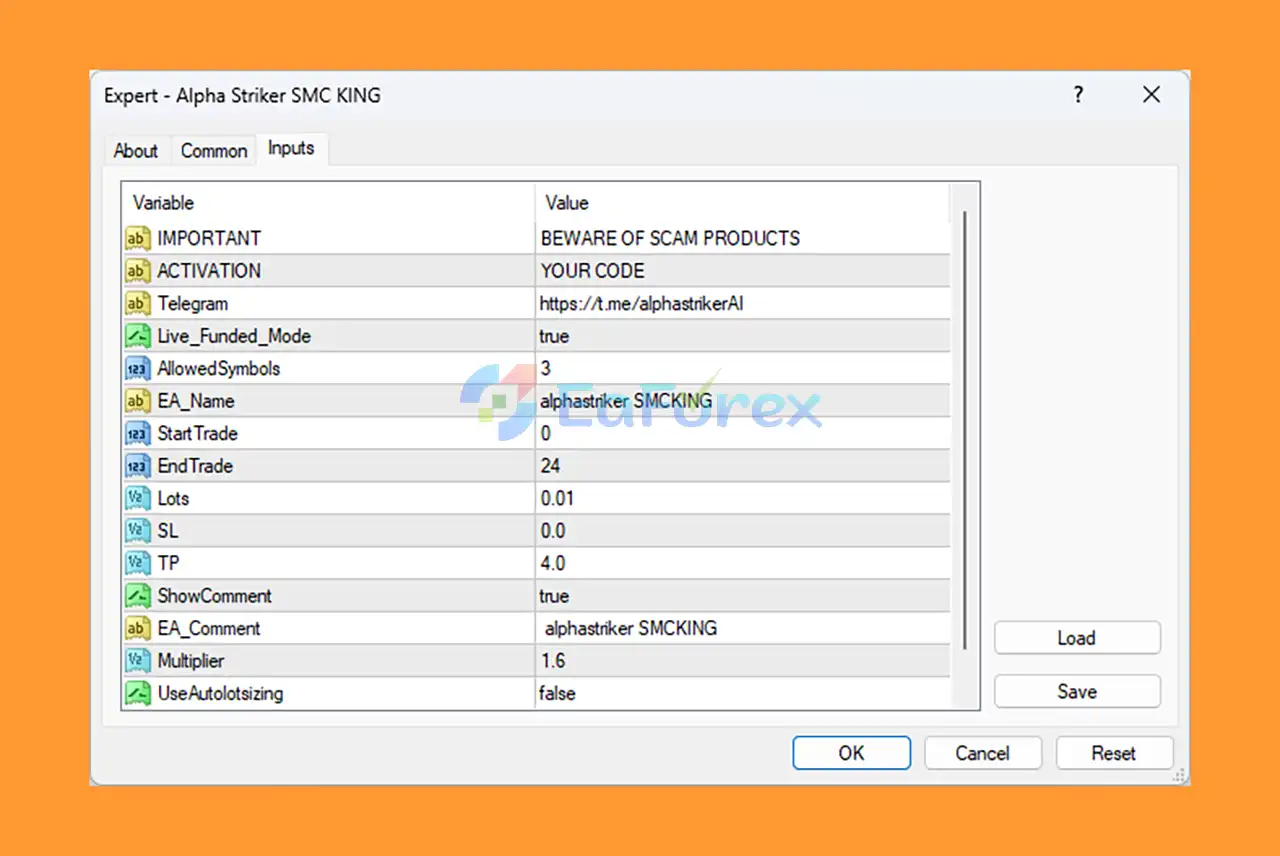Screen dimensions: 1280x856
Task: Click the double icon beside SL
Action: [x=136, y=531]
